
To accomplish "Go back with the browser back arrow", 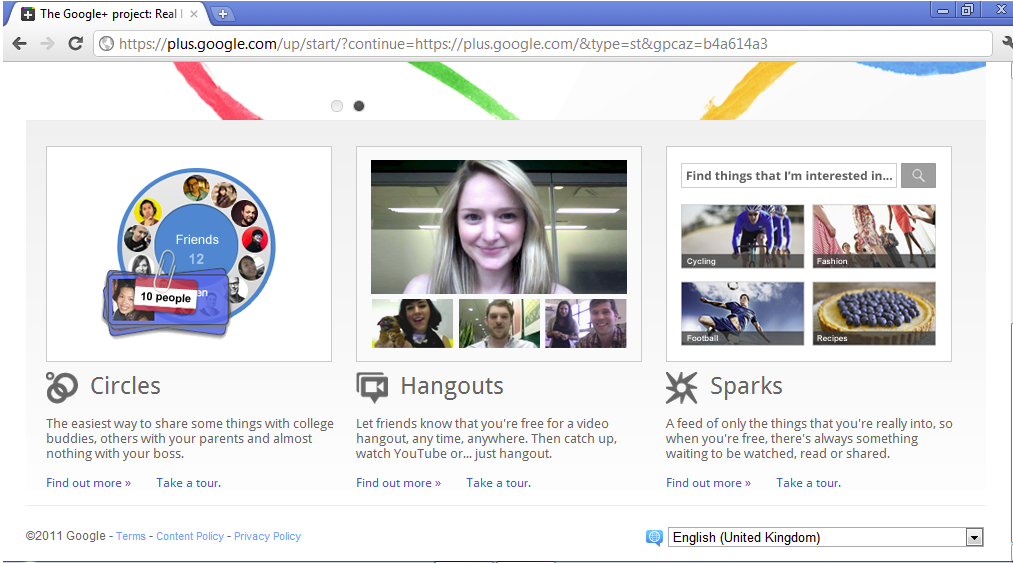I will coord(20,43).
